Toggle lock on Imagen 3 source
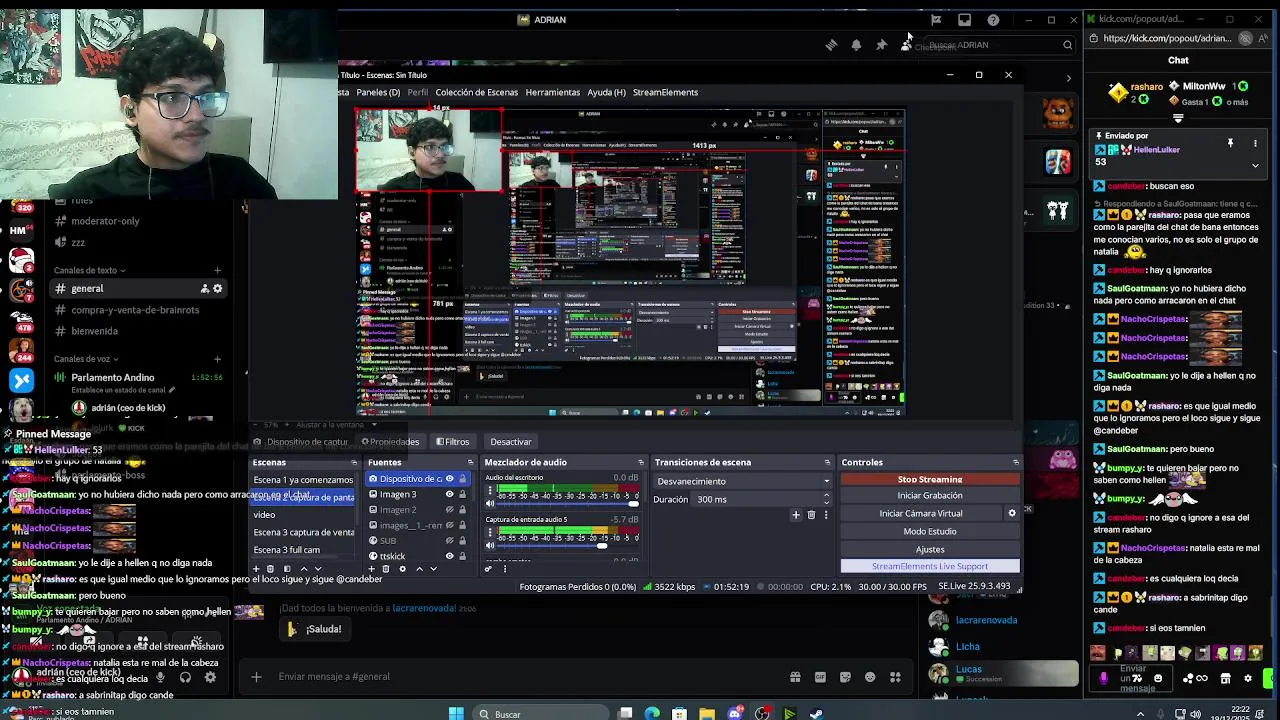The width and height of the screenshot is (1280, 720). [462, 494]
